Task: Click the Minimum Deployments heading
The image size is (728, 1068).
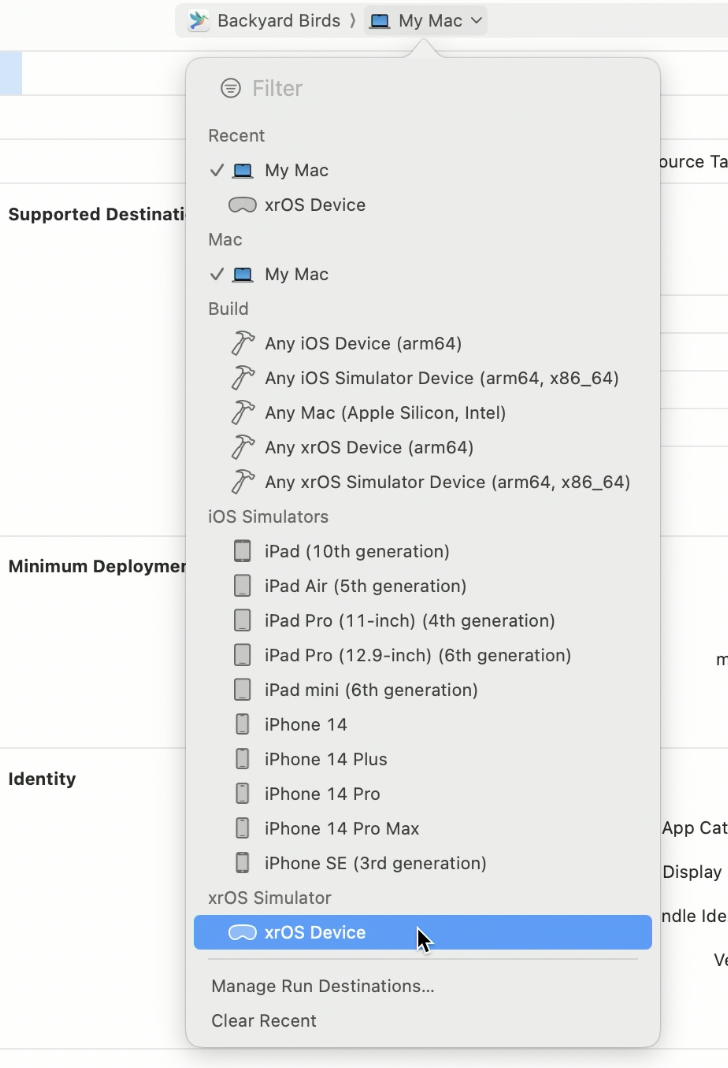Action: (x=97, y=567)
